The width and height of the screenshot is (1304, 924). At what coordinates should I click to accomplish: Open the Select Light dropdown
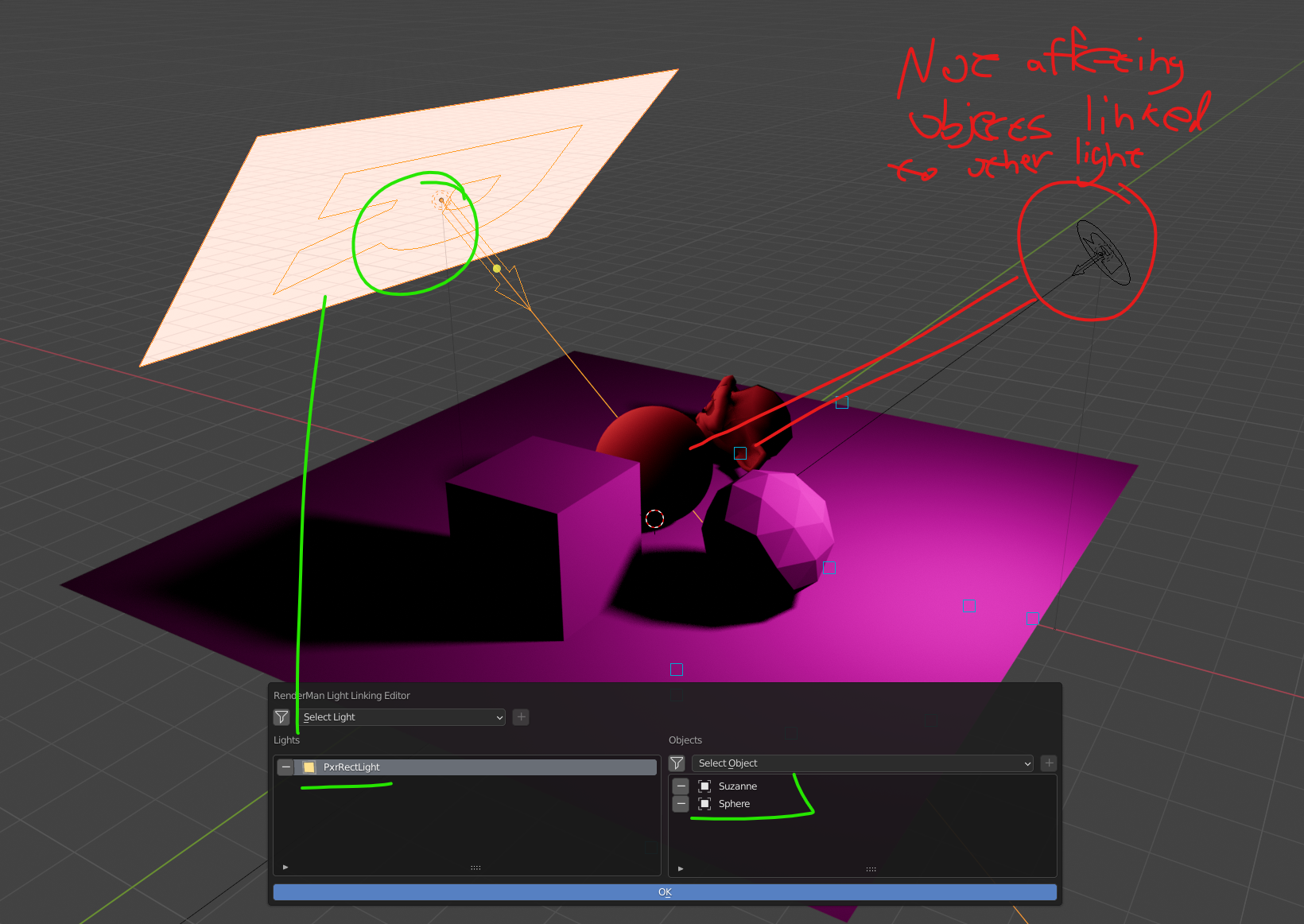(401, 716)
